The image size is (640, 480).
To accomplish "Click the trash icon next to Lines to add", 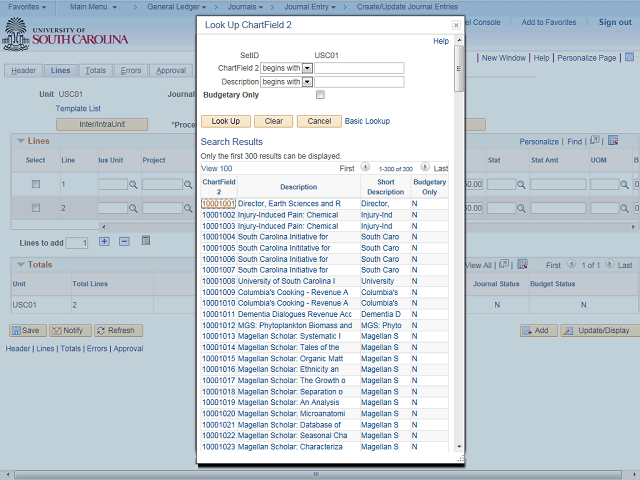I will (x=145, y=242).
